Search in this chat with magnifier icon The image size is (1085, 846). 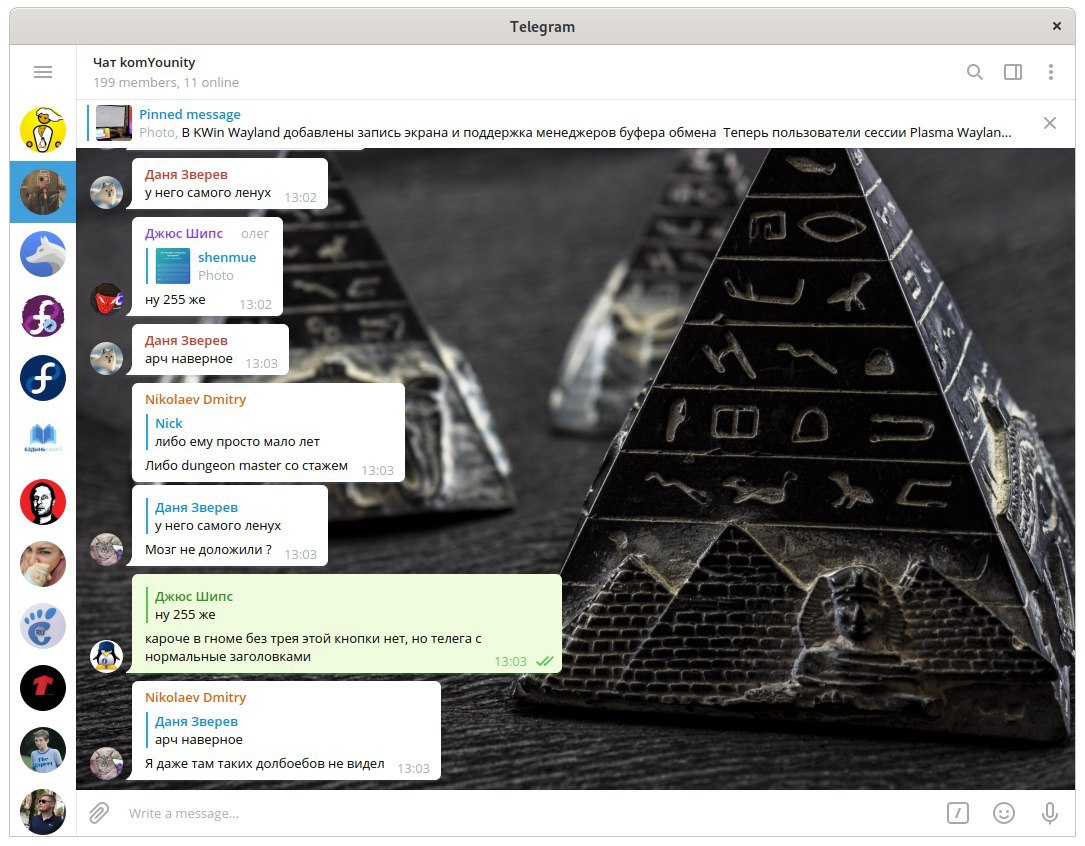point(974,72)
